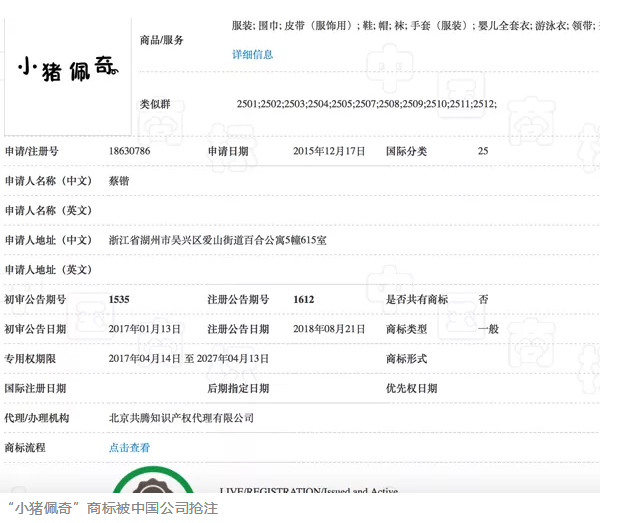Click the preliminary announcement date 2017年01月13日
Viewport: 624px width, 523px height.
click(x=145, y=329)
